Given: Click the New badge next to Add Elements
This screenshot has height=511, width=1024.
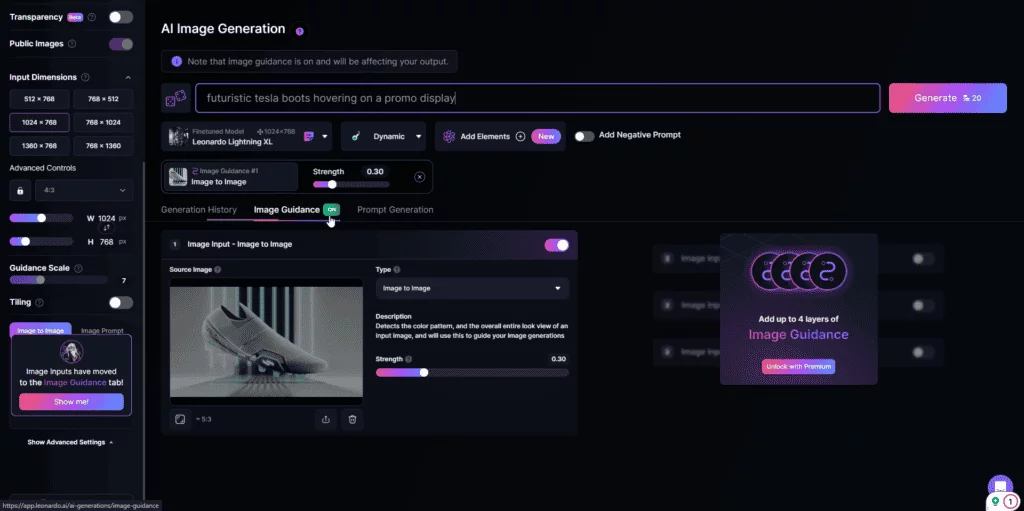Looking at the screenshot, I should (x=546, y=137).
